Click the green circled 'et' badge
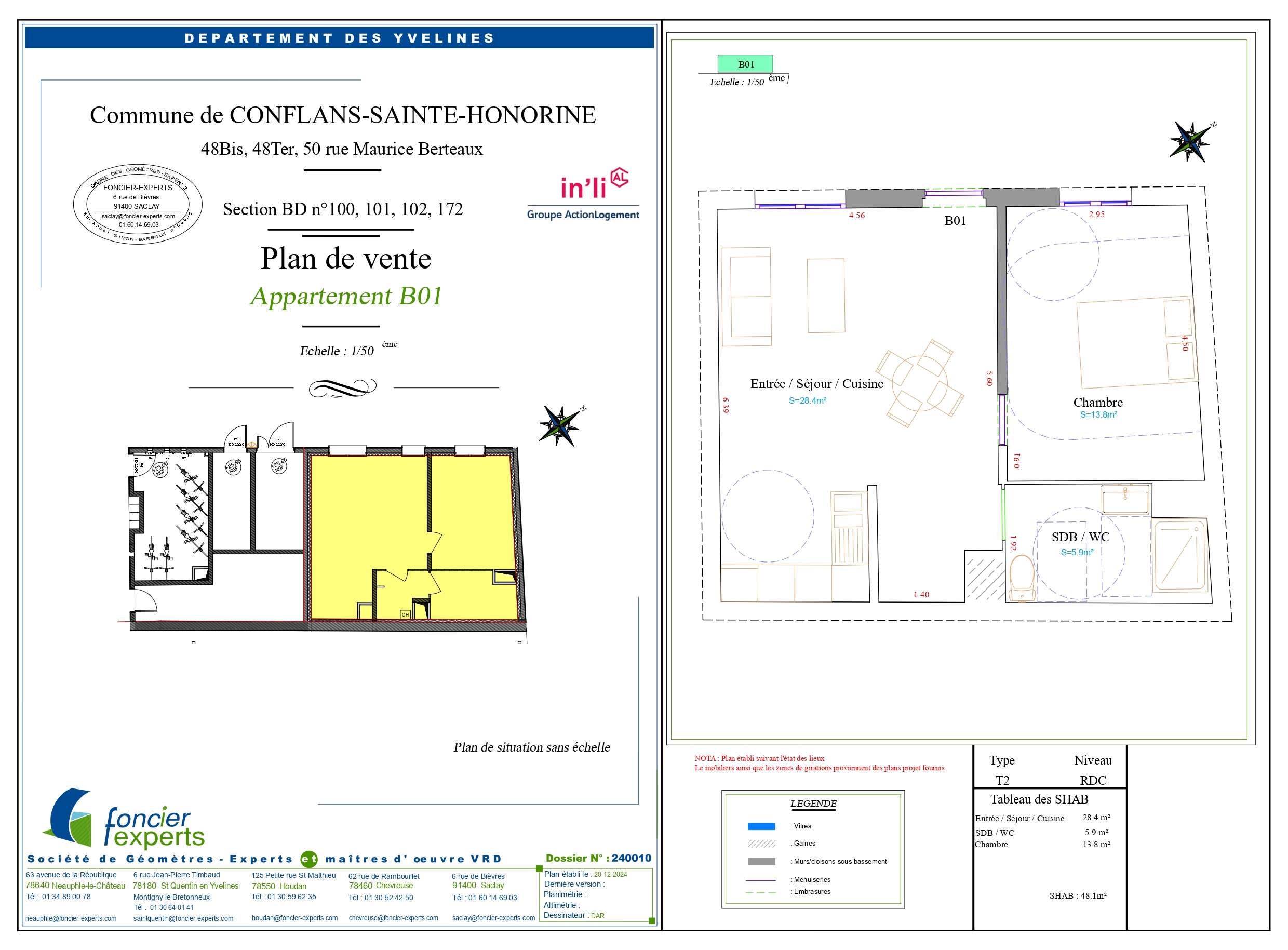This screenshot has width=1288, height=950. 310,859
